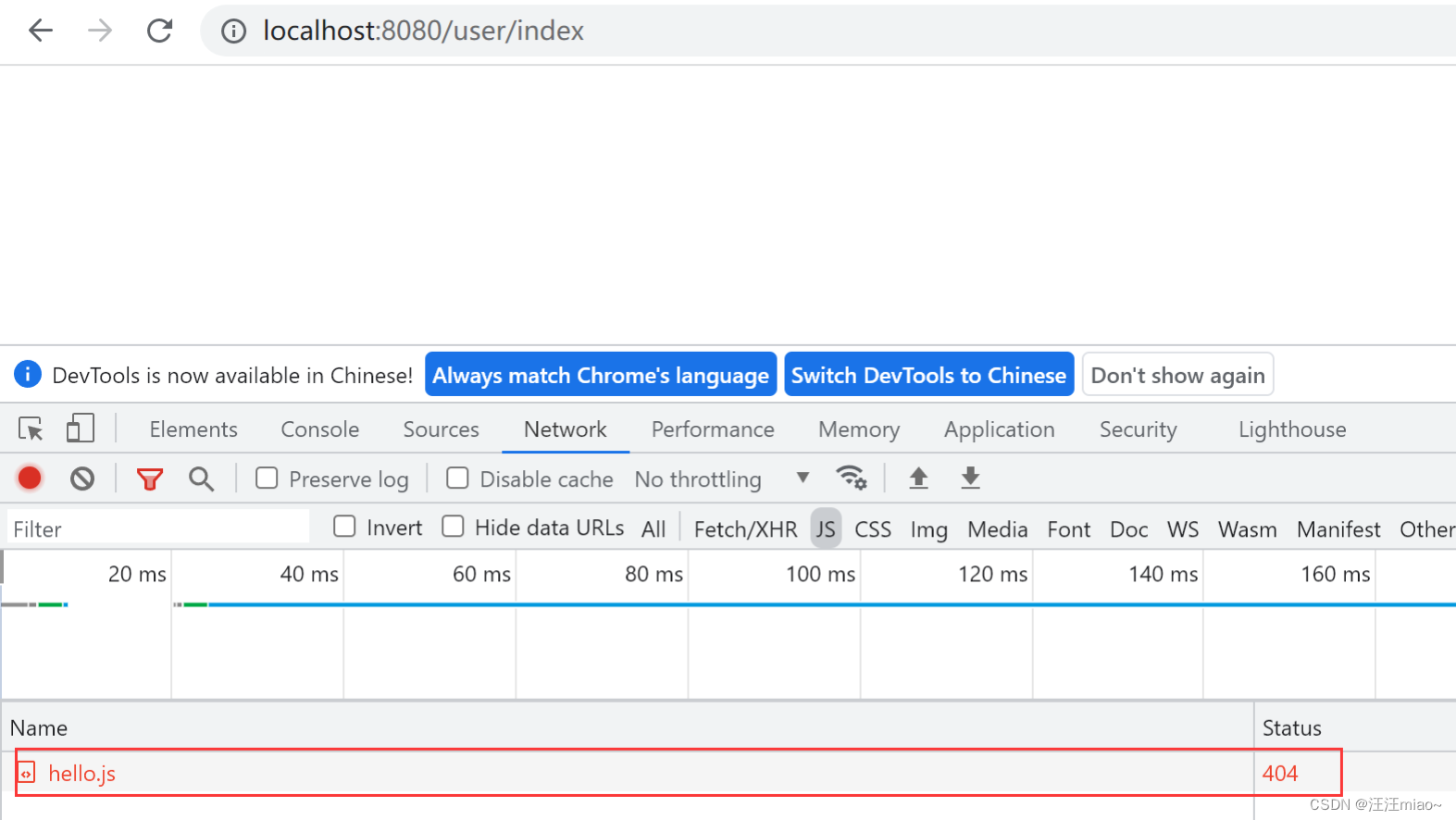Image resolution: width=1456 pixels, height=820 pixels.
Task: Switch to the Console tab
Action: [320, 429]
